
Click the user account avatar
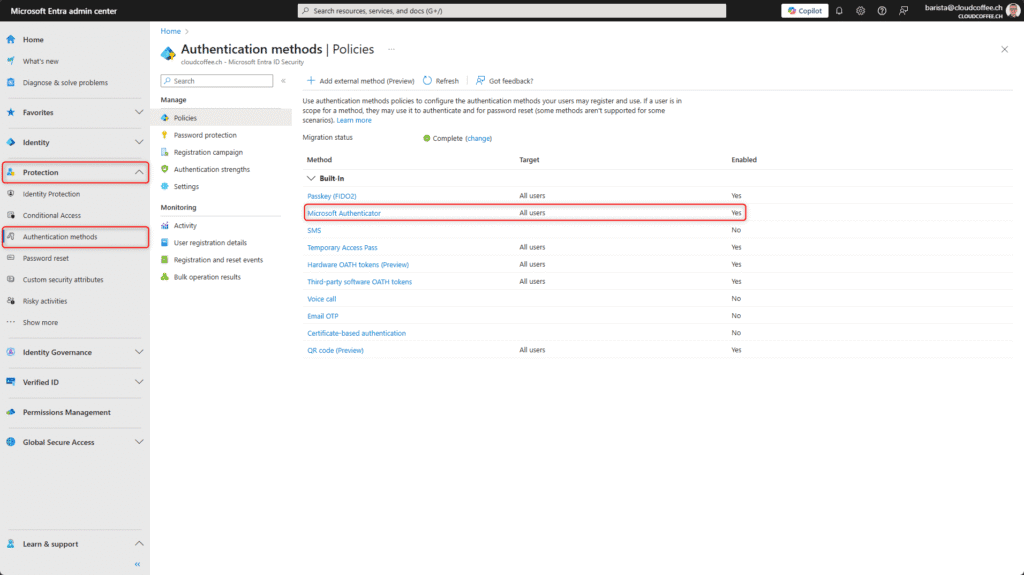click(x=1013, y=10)
